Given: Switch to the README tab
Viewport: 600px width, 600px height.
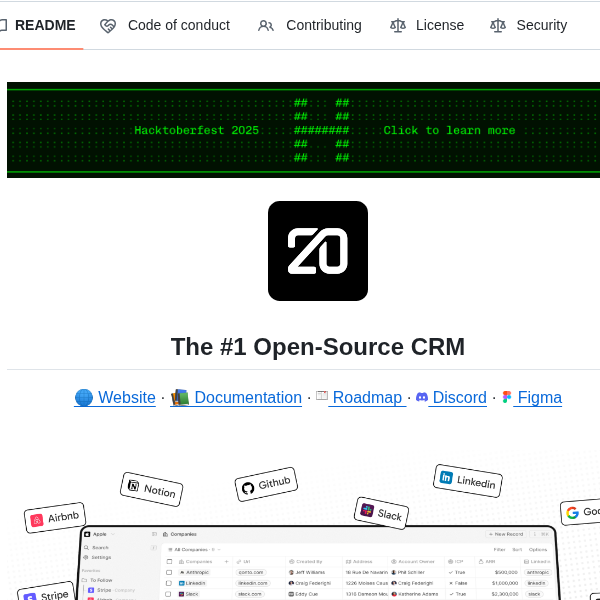Looking at the screenshot, I should coord(43,25).
